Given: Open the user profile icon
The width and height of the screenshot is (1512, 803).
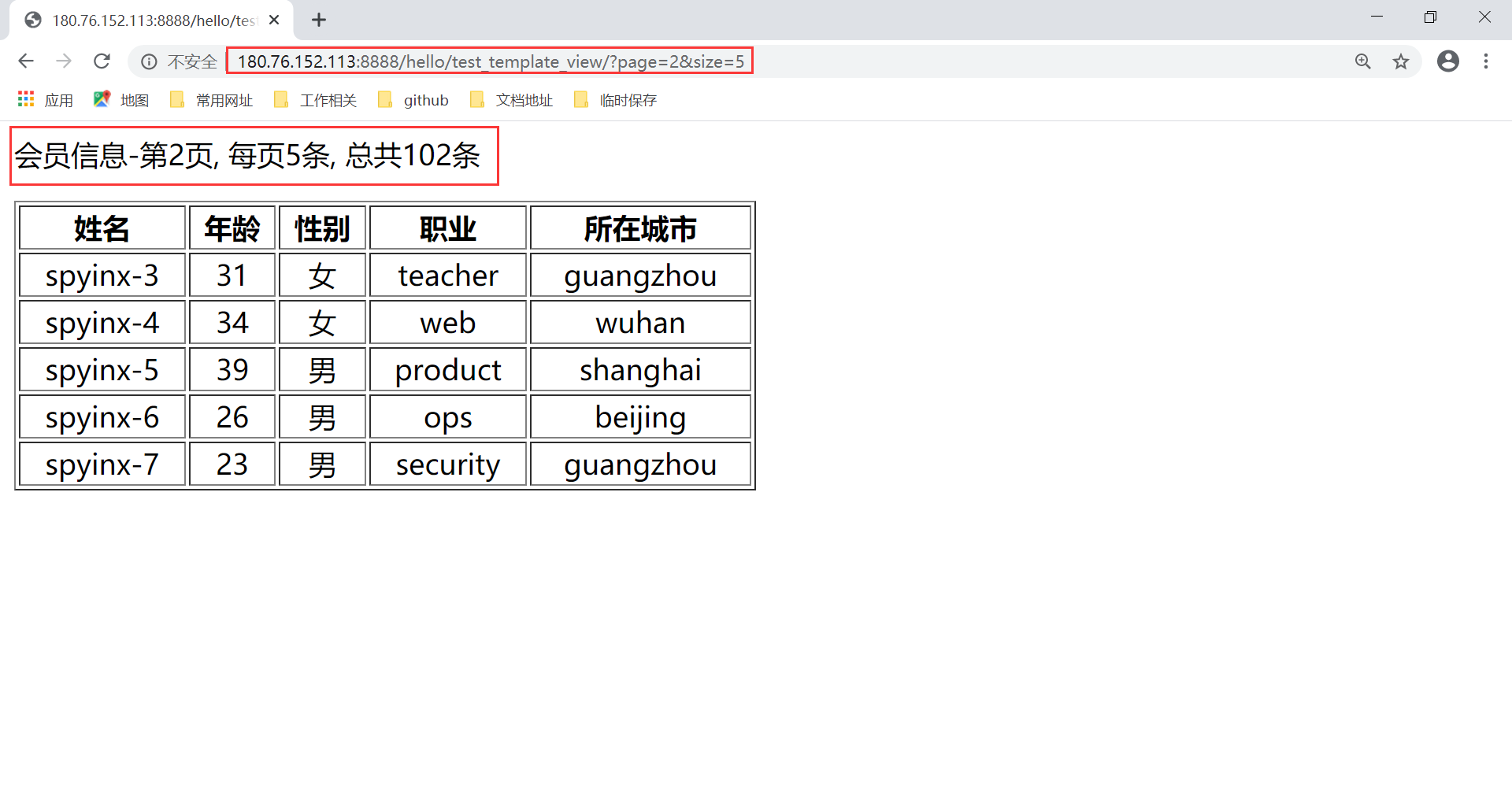Looking at the screenshot, I should click(x=1448, y=61).
